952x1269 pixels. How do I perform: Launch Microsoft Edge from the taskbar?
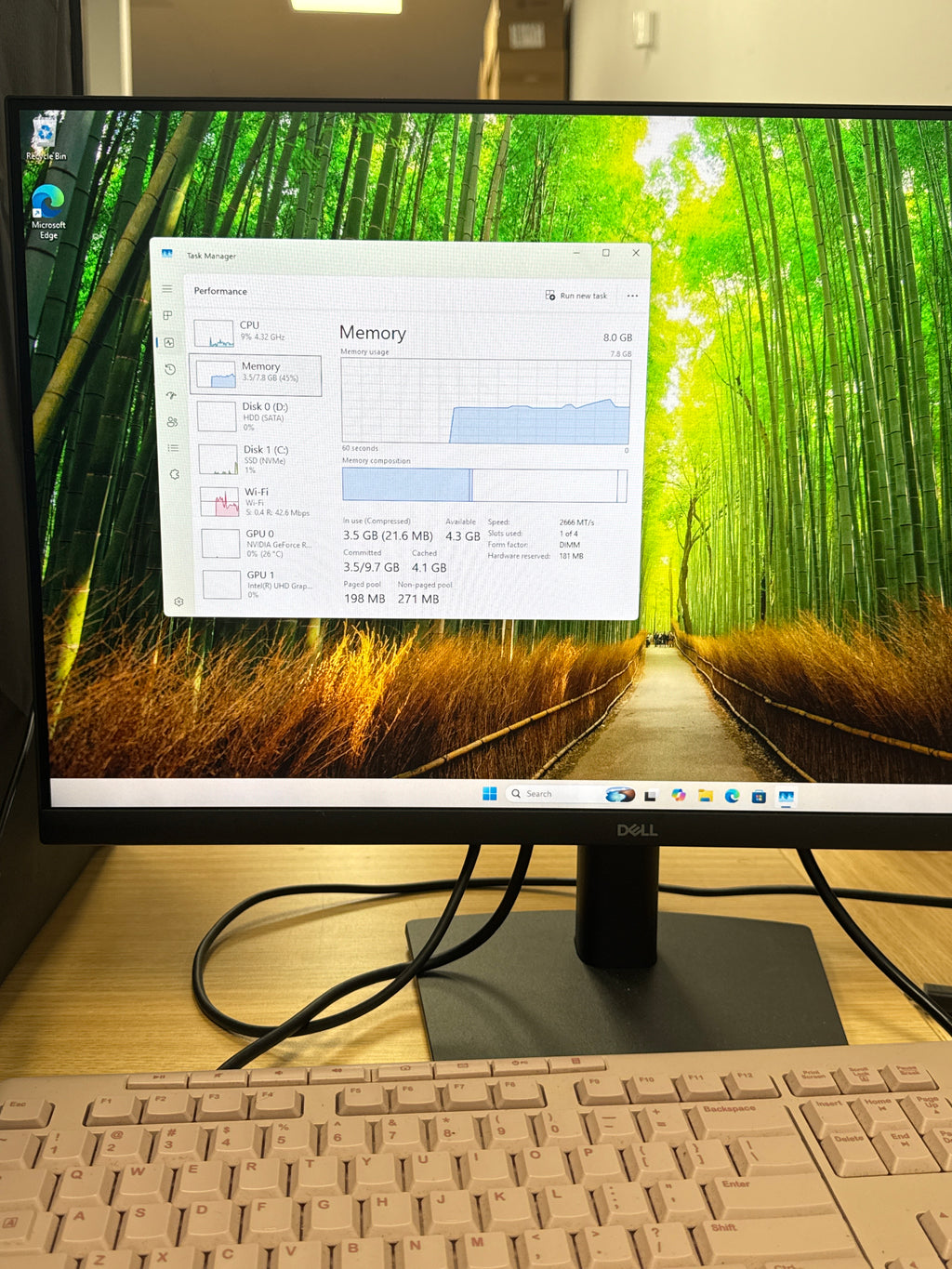coord(733,796)
